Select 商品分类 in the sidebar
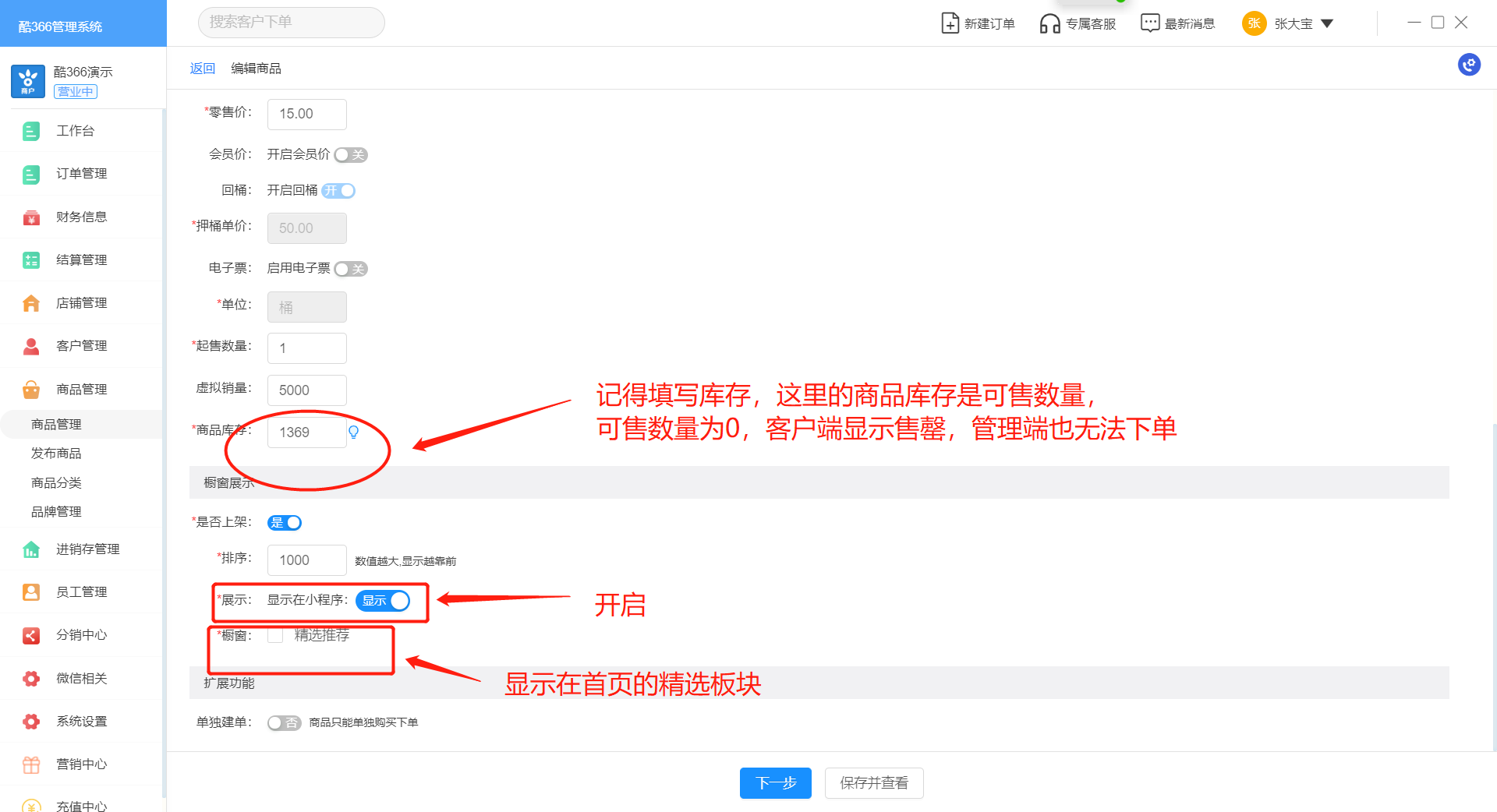Screen dimensions: 1497x812 [x=56, y=483]
